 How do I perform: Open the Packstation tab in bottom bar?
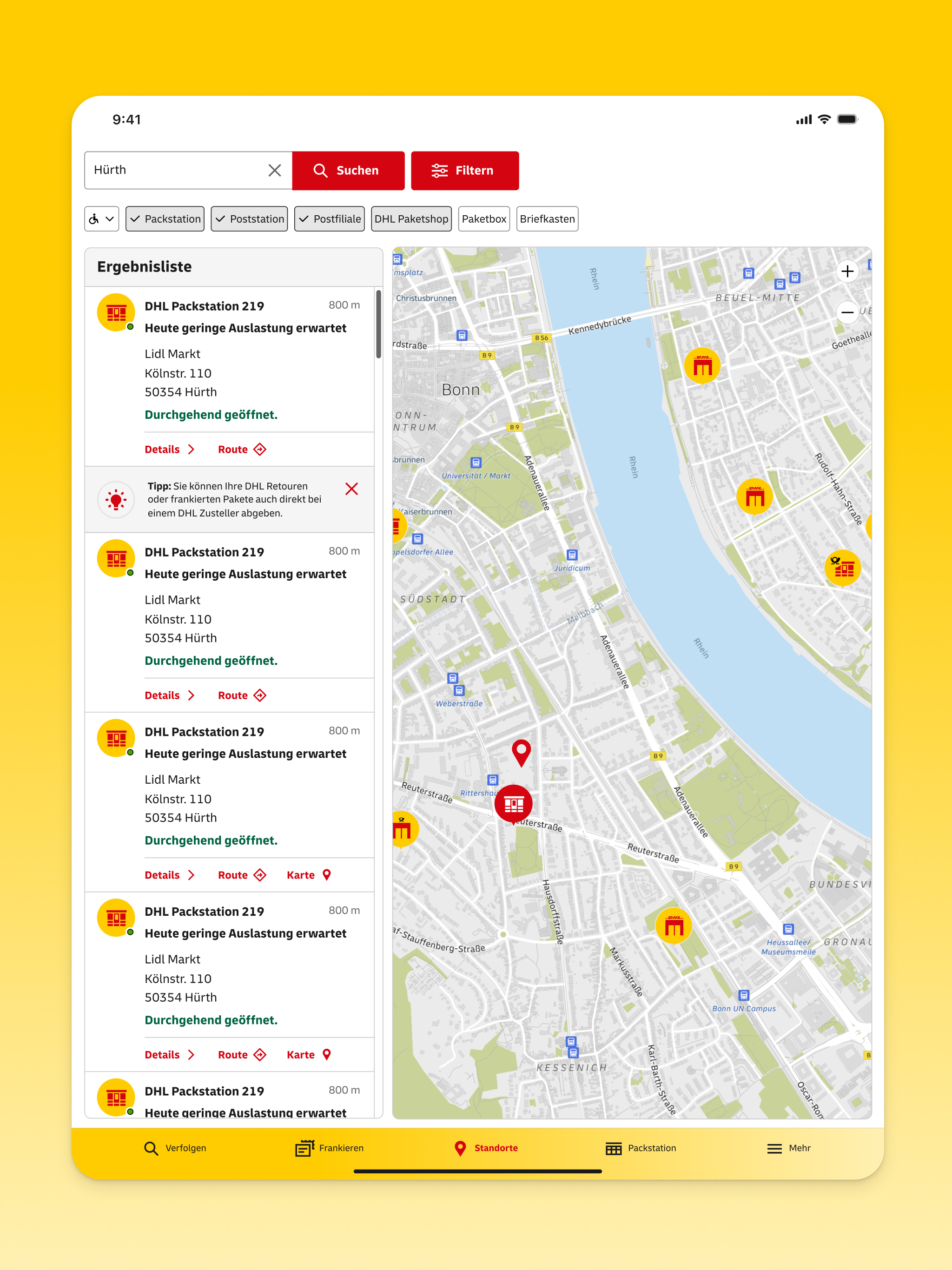[x=641, y=1148]
